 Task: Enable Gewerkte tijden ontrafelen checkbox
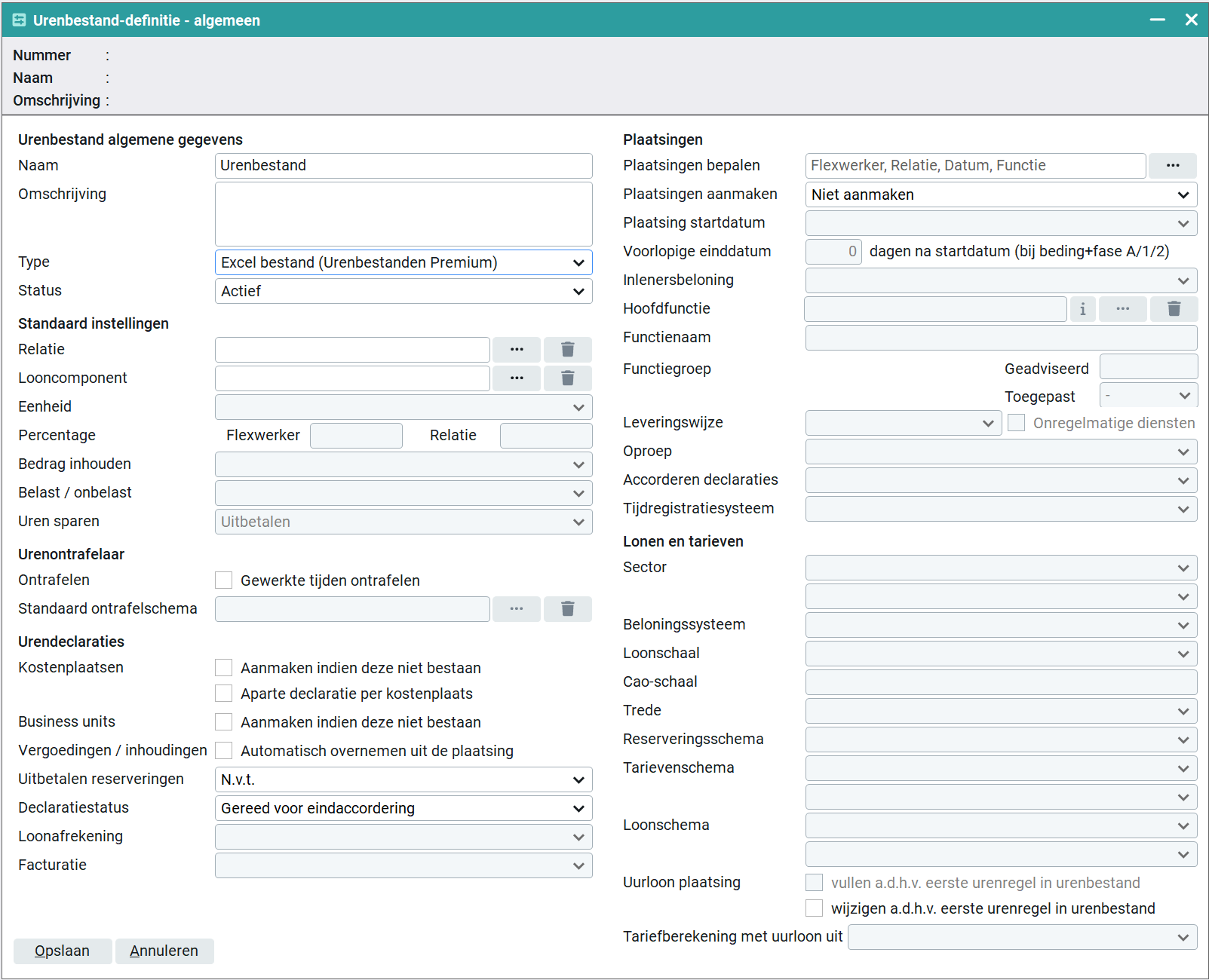click(x=223, y=580)
